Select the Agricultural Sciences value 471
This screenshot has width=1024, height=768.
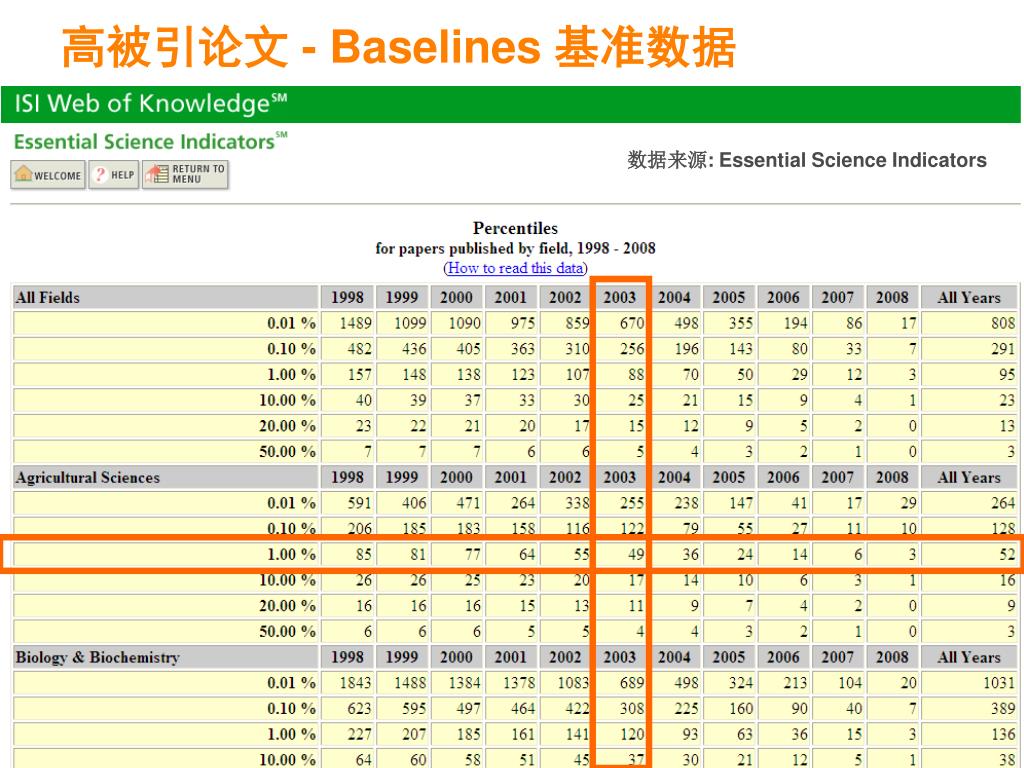point(468,503)
